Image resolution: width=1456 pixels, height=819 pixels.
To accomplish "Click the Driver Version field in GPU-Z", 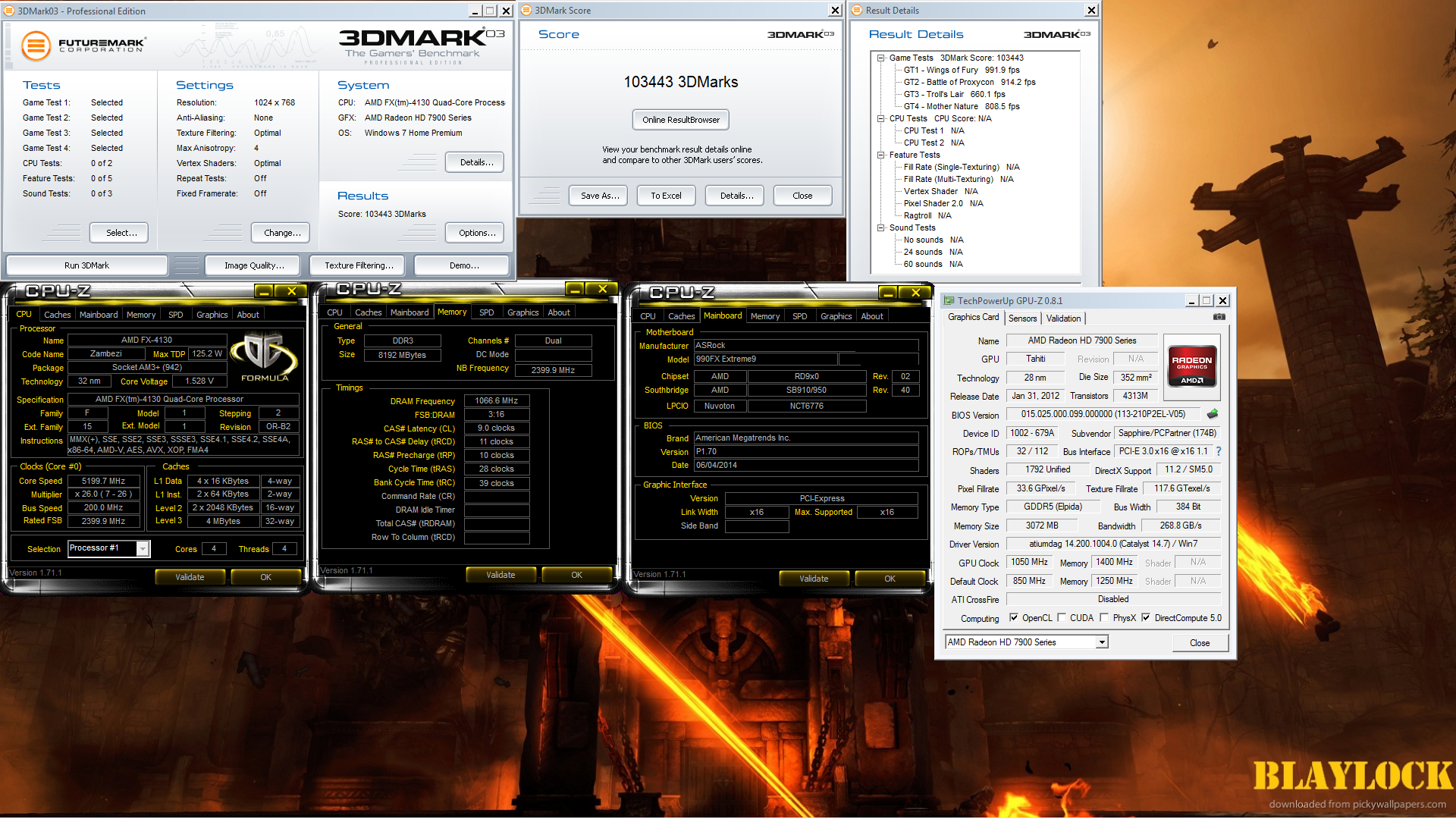I will [x=1112, y=544].
